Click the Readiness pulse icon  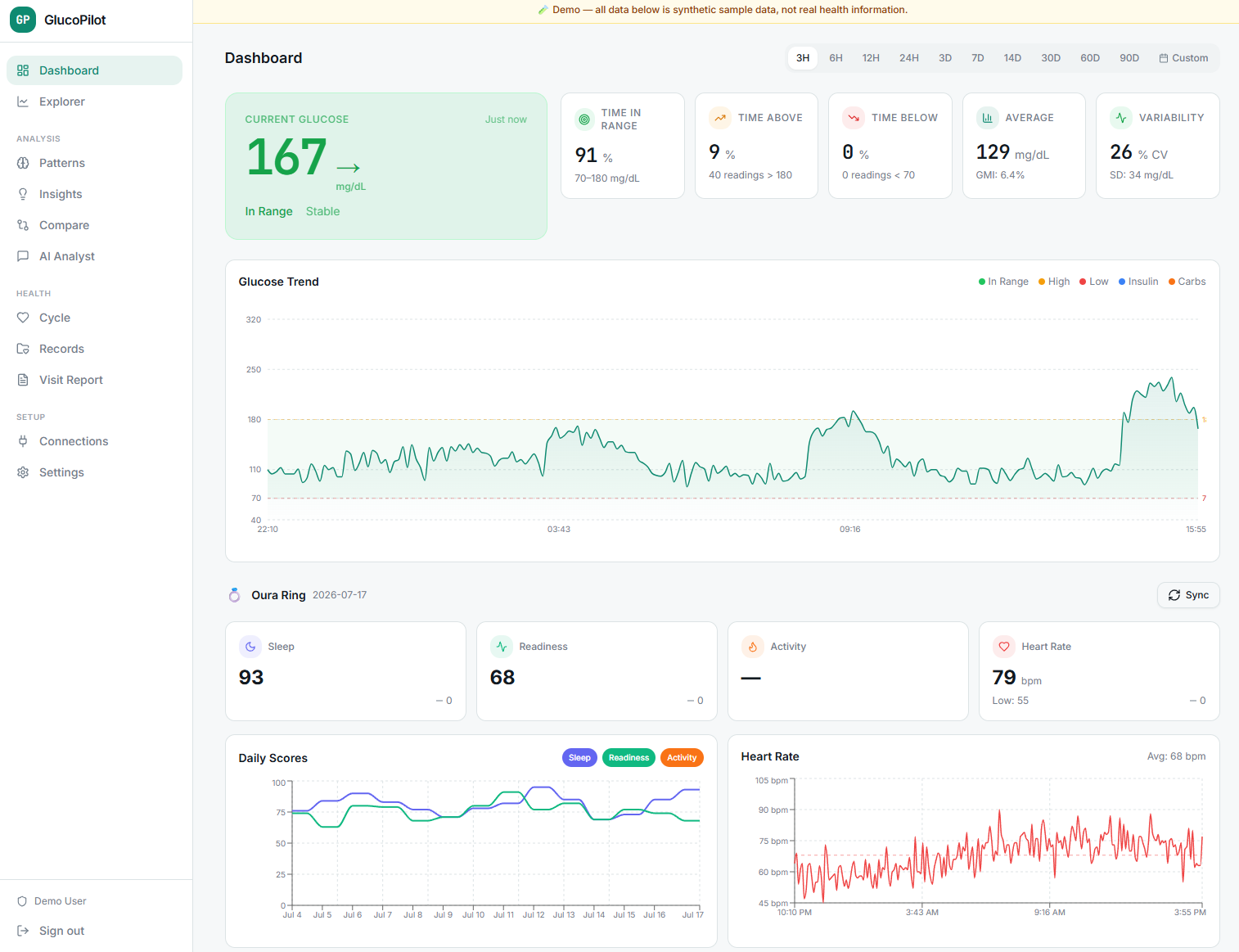[502, 647]
